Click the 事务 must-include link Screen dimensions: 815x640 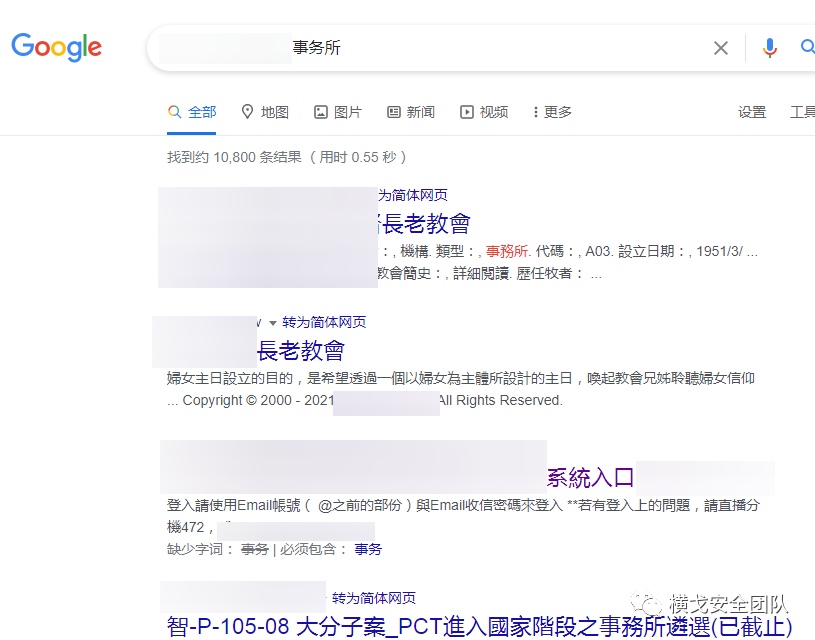coord(368,550)
